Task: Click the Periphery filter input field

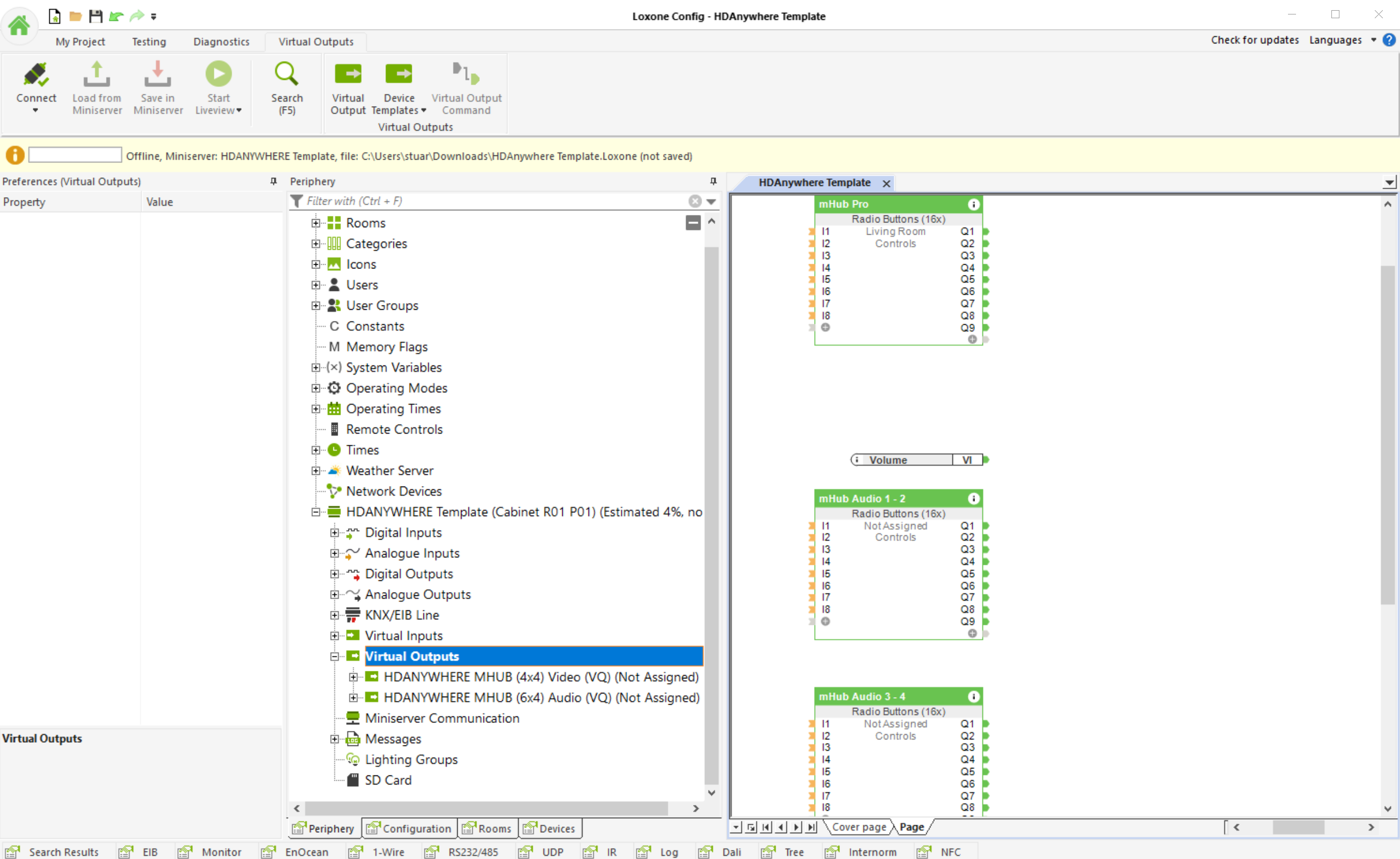Action: coord(496,201)
